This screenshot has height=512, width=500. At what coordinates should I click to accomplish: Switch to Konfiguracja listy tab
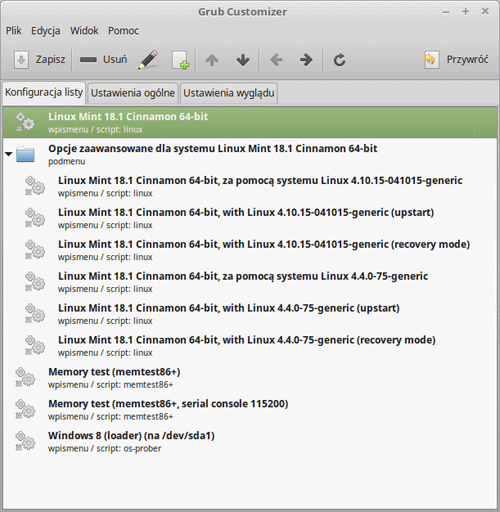coord(44,92)
